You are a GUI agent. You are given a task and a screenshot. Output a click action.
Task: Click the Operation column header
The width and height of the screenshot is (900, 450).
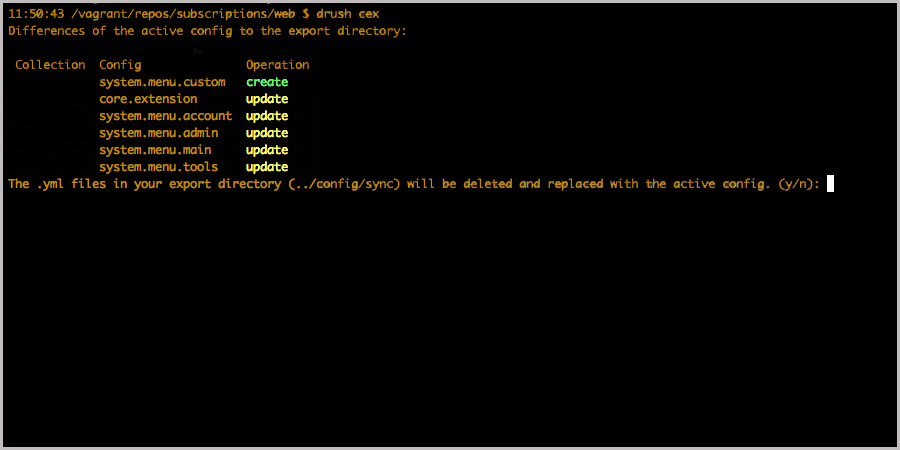pos(278,65)
